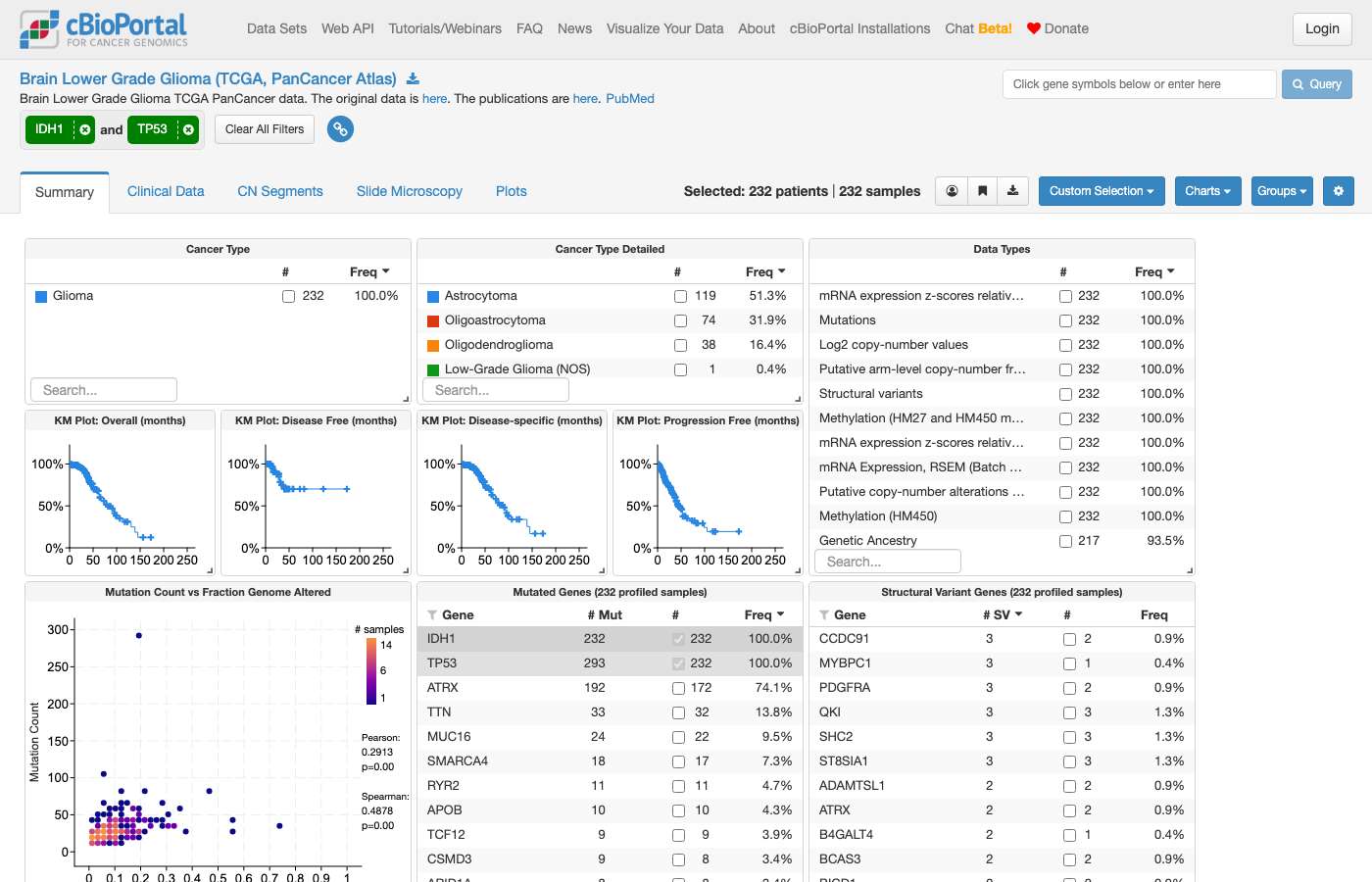This screenshot has height=882, width=1372.
Task: Open Data Sets in top navigation
Action: (276, 28)
